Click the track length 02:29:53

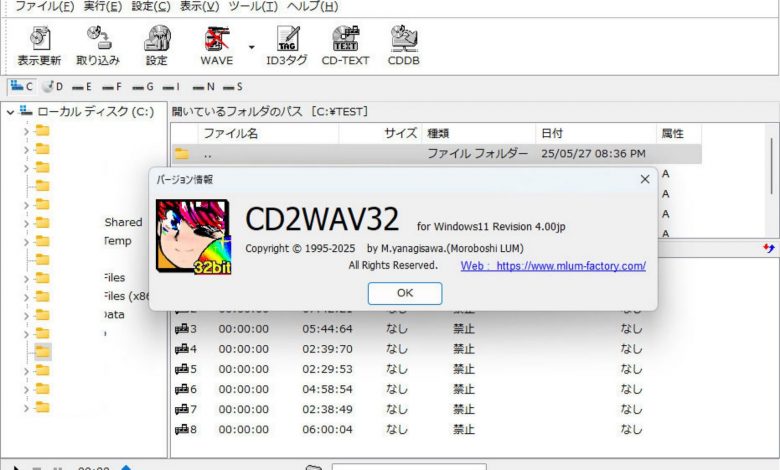[x=327, y=369]
